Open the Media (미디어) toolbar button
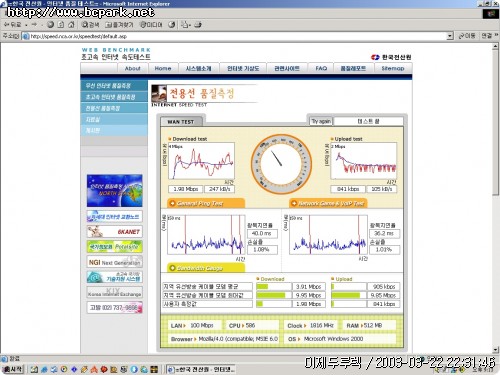Screen dimensions: 500x375 coord(151,25)
